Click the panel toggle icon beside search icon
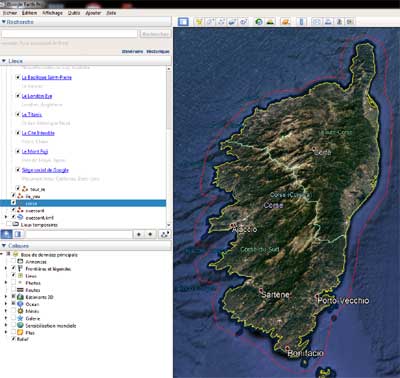400x378 pixels. coord(18,234)
